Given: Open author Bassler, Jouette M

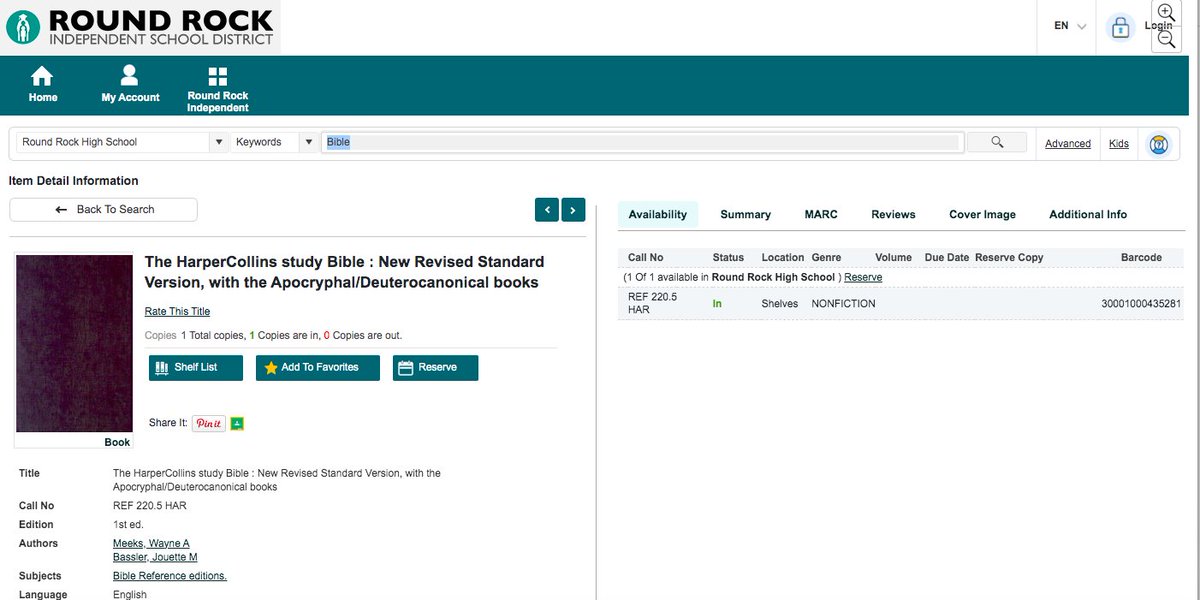Looking at the screenshot, I should click(x=155, y=557).
